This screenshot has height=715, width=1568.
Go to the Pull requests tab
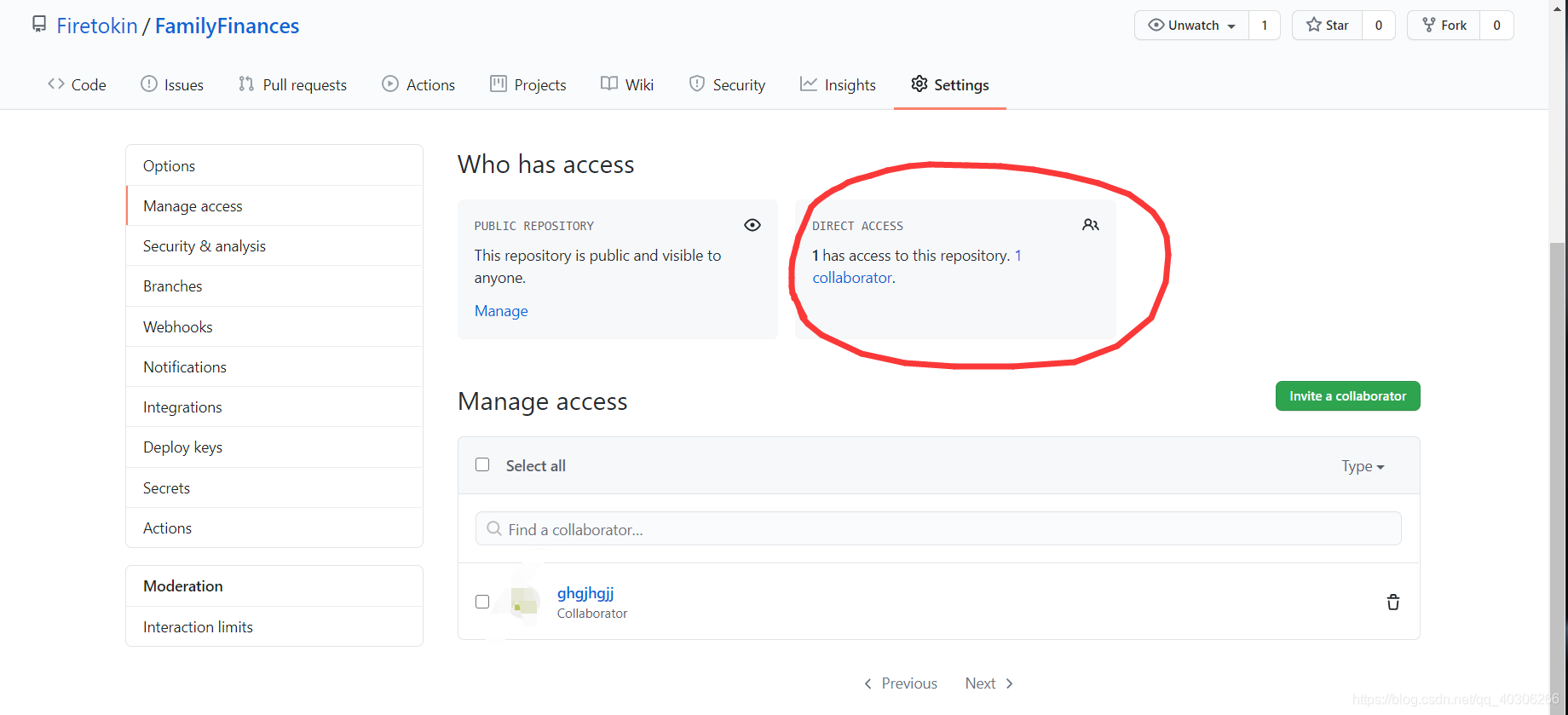tap(292, 84)
